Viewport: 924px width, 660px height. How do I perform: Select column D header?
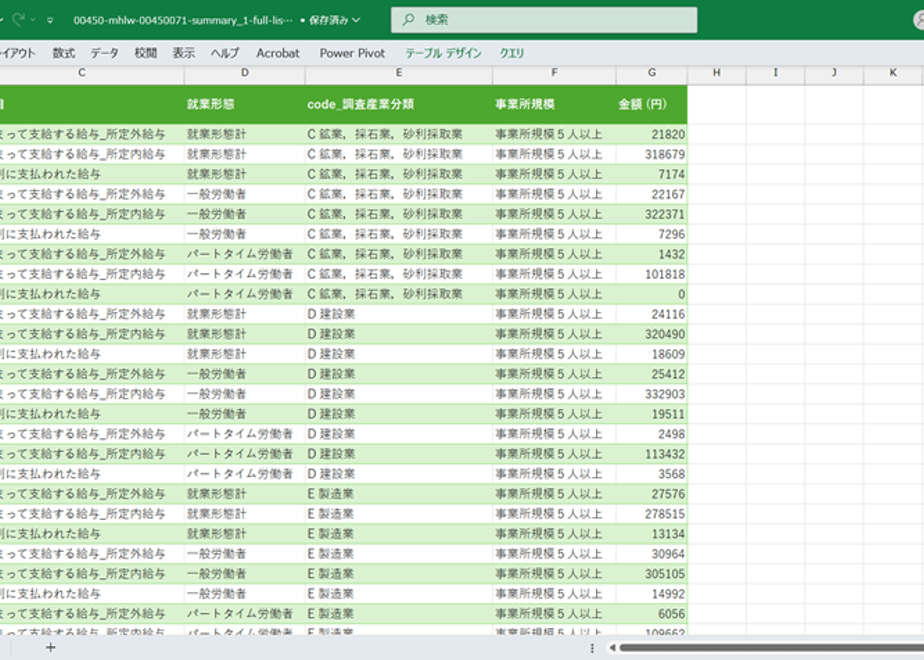tap(245, 72)
